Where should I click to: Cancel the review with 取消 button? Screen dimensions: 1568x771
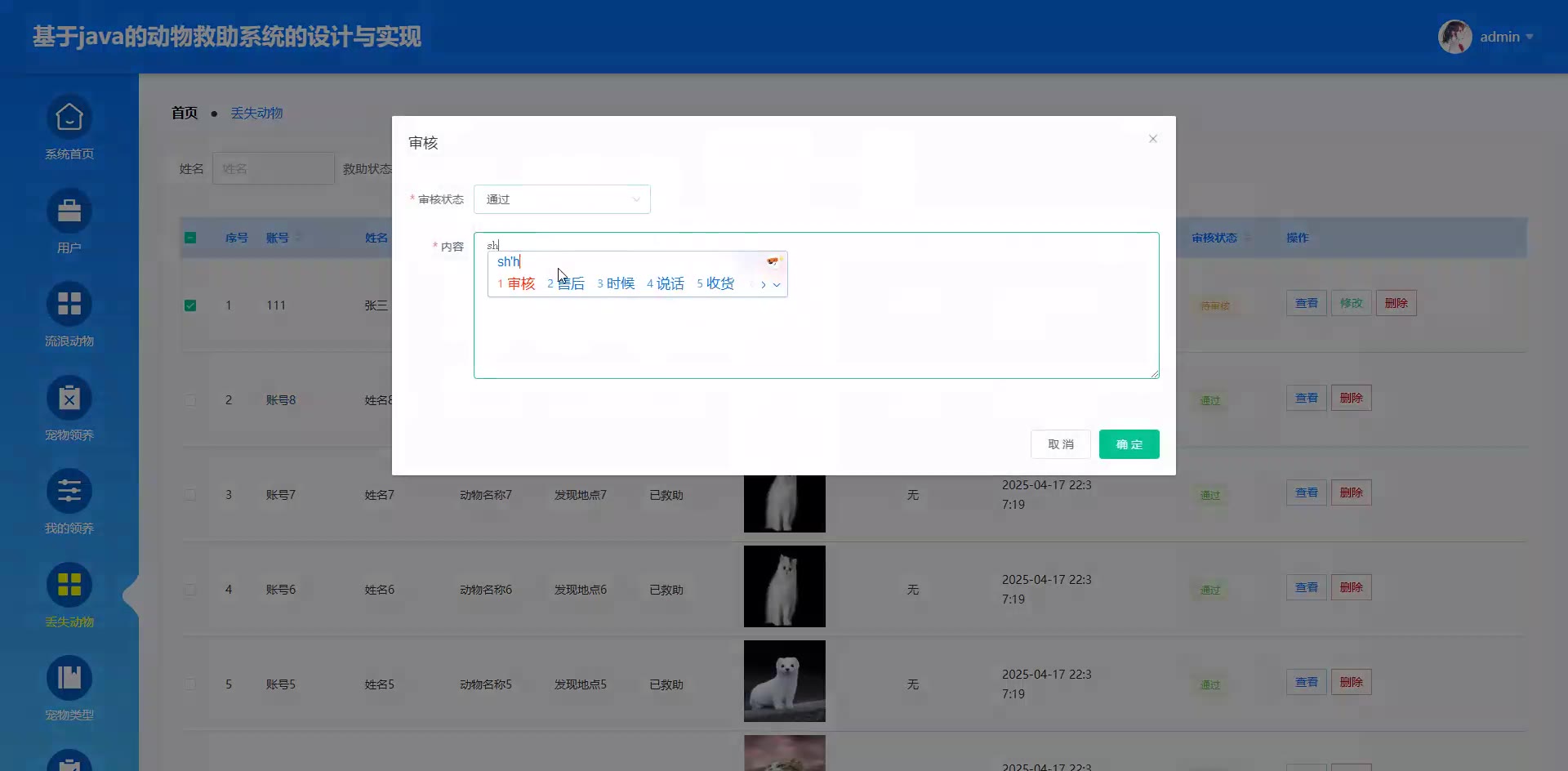coord(1061,444)
